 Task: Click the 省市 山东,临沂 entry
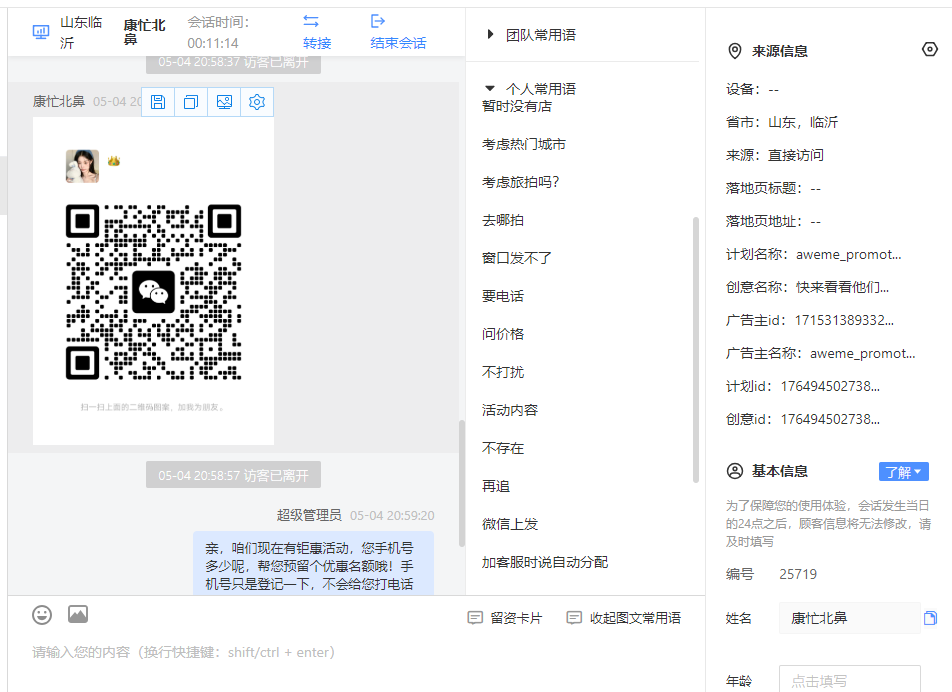point(781,122)
